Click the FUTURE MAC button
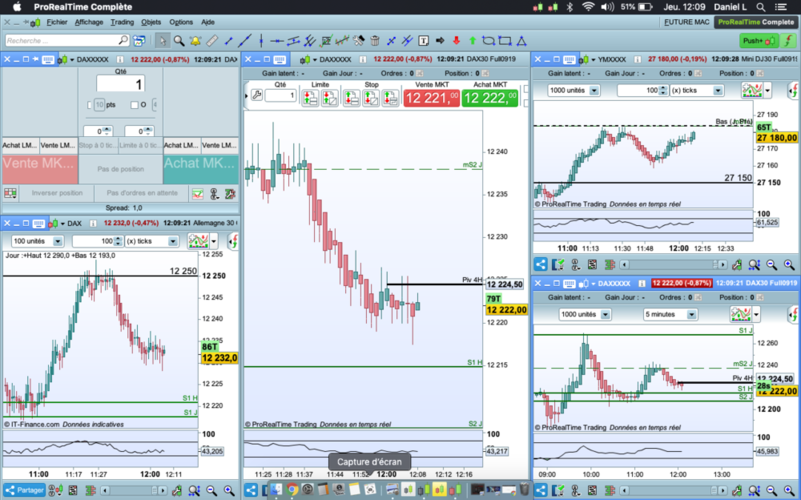Screen dimensions: 801x500 (687, 22)
